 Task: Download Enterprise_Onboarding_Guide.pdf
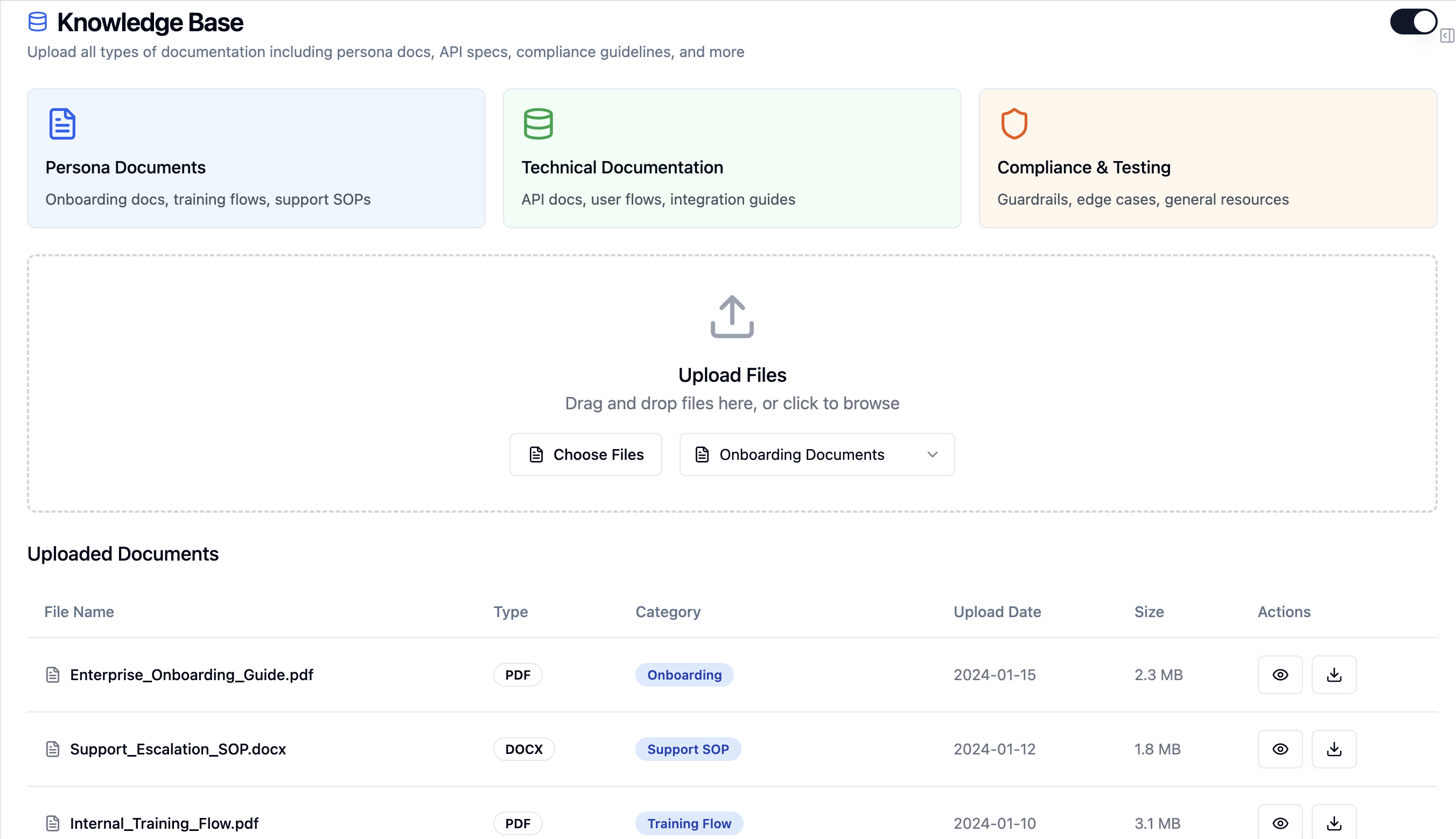coord(1334,675)
